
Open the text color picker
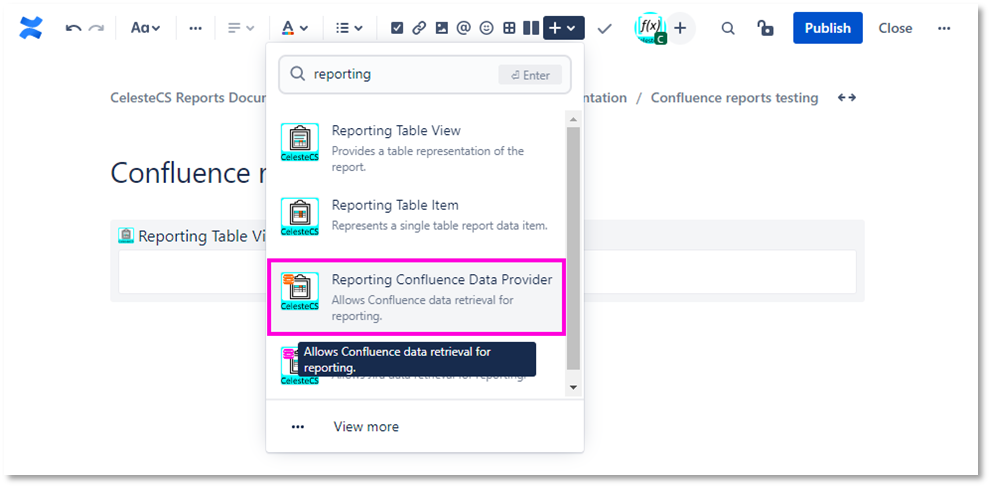[x=295, y=28]
